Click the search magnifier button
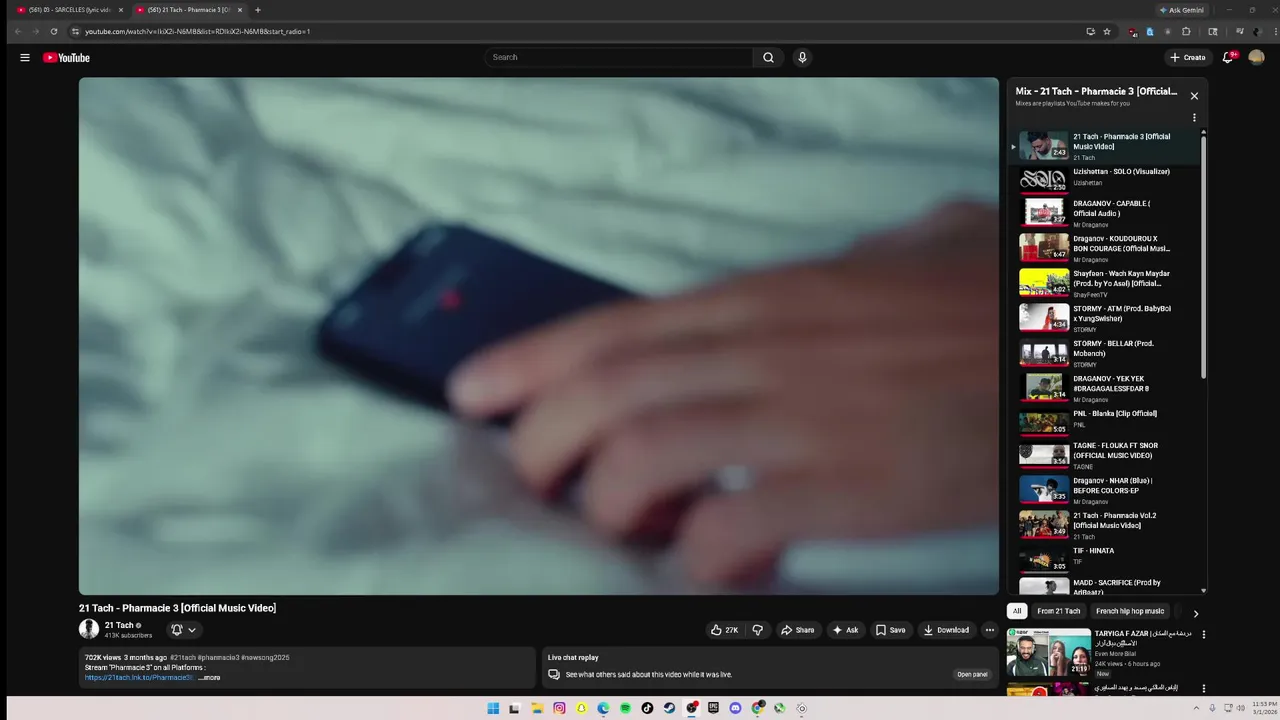Viewport: 1280px width, 720px height. click(768, 57)
